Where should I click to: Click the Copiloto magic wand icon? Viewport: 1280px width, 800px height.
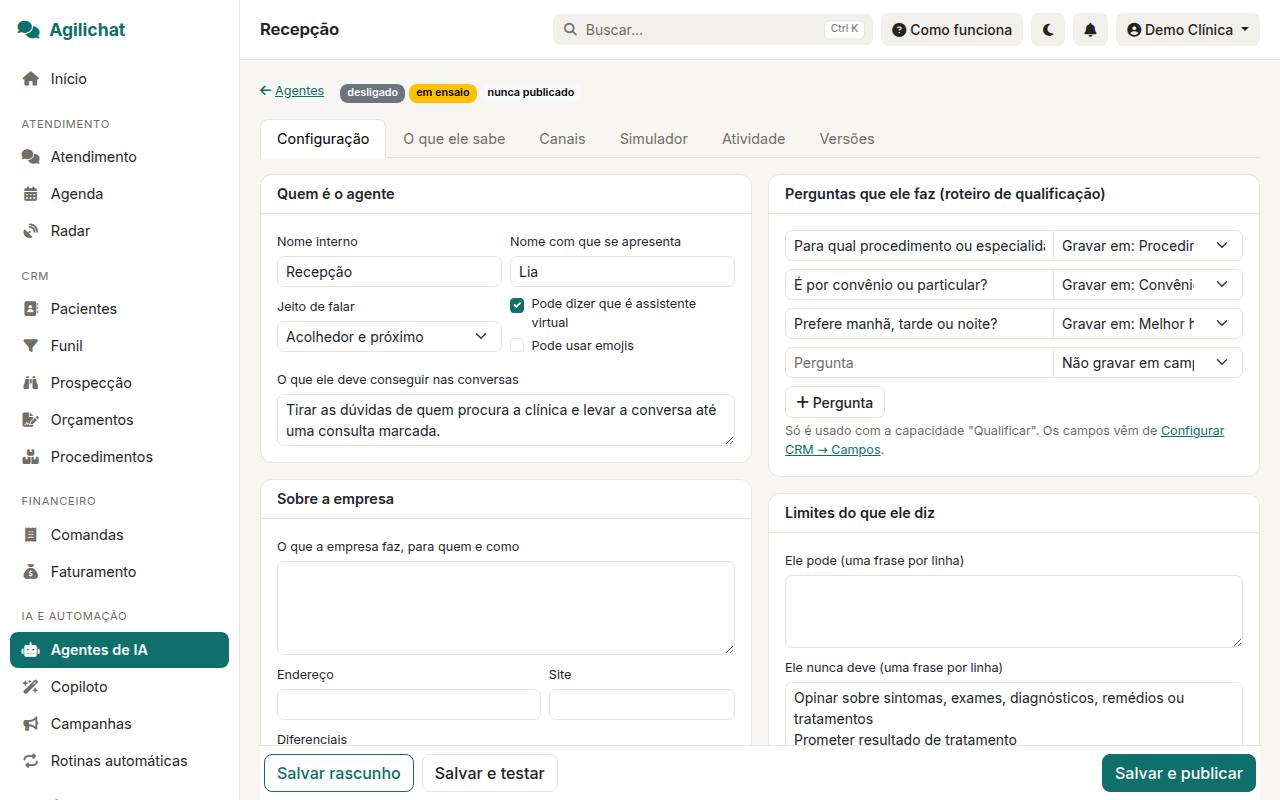(x=31, y=687)
